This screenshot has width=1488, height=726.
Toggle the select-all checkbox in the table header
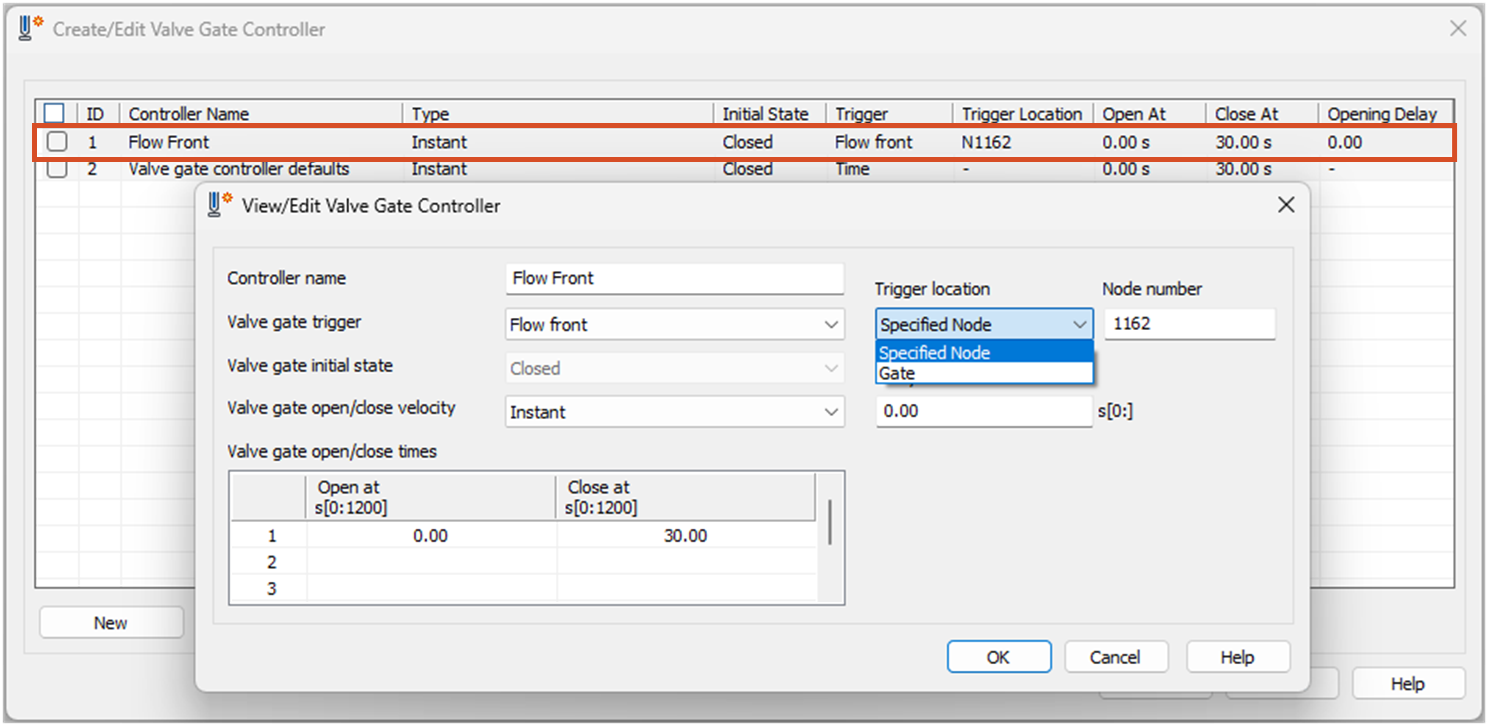coord(54,113)
